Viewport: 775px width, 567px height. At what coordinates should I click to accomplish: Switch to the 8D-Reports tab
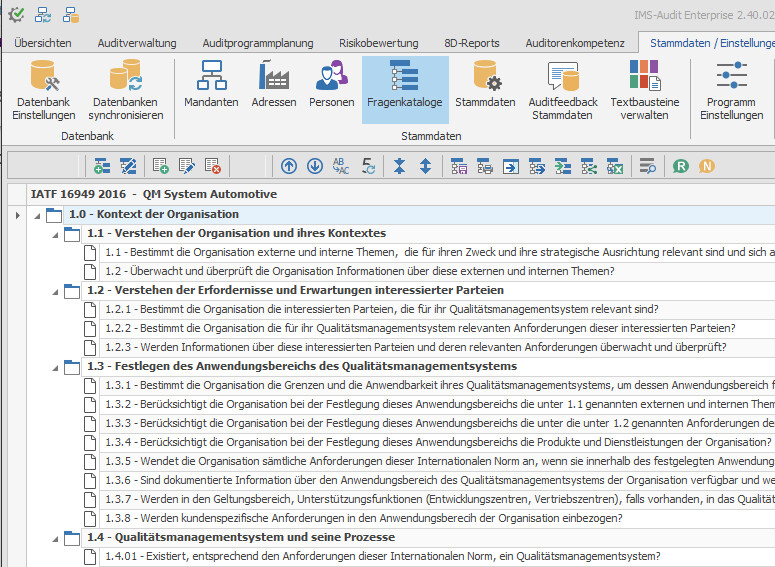pos(472,43)
